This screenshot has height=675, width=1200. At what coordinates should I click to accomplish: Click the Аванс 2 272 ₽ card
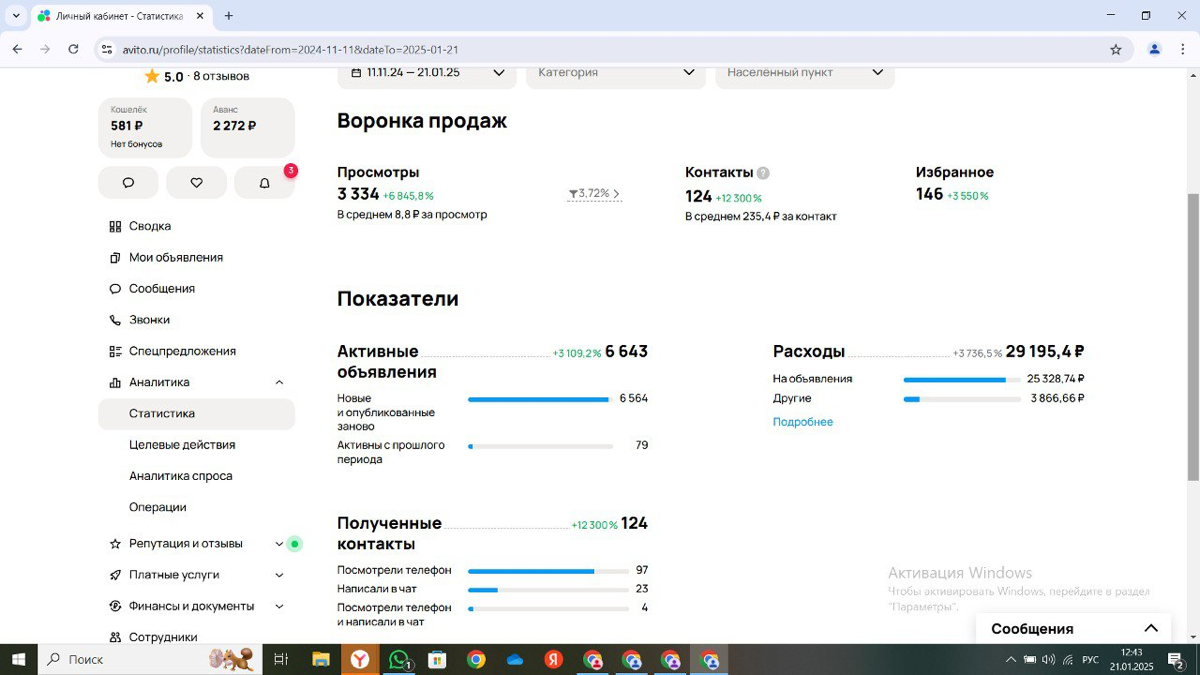point(247,127)
